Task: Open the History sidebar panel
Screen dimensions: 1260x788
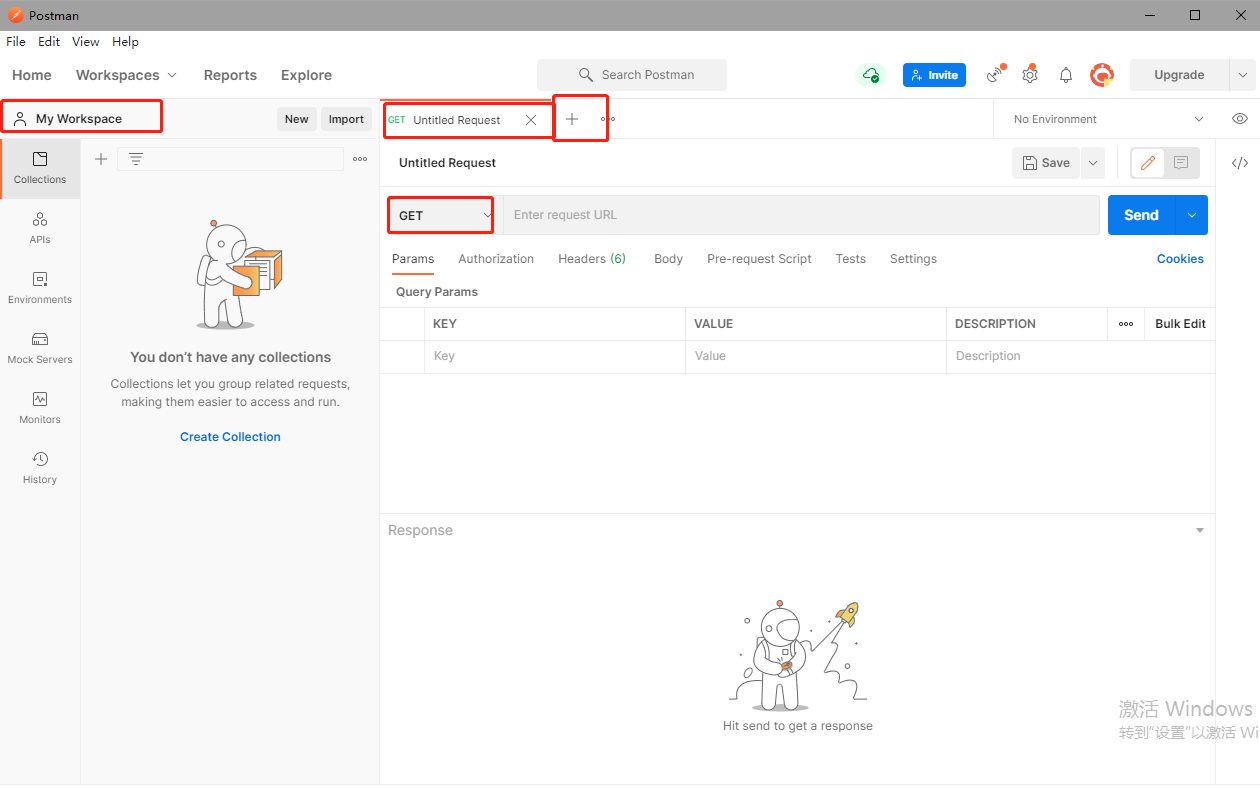Action: [x=40, y=468]
